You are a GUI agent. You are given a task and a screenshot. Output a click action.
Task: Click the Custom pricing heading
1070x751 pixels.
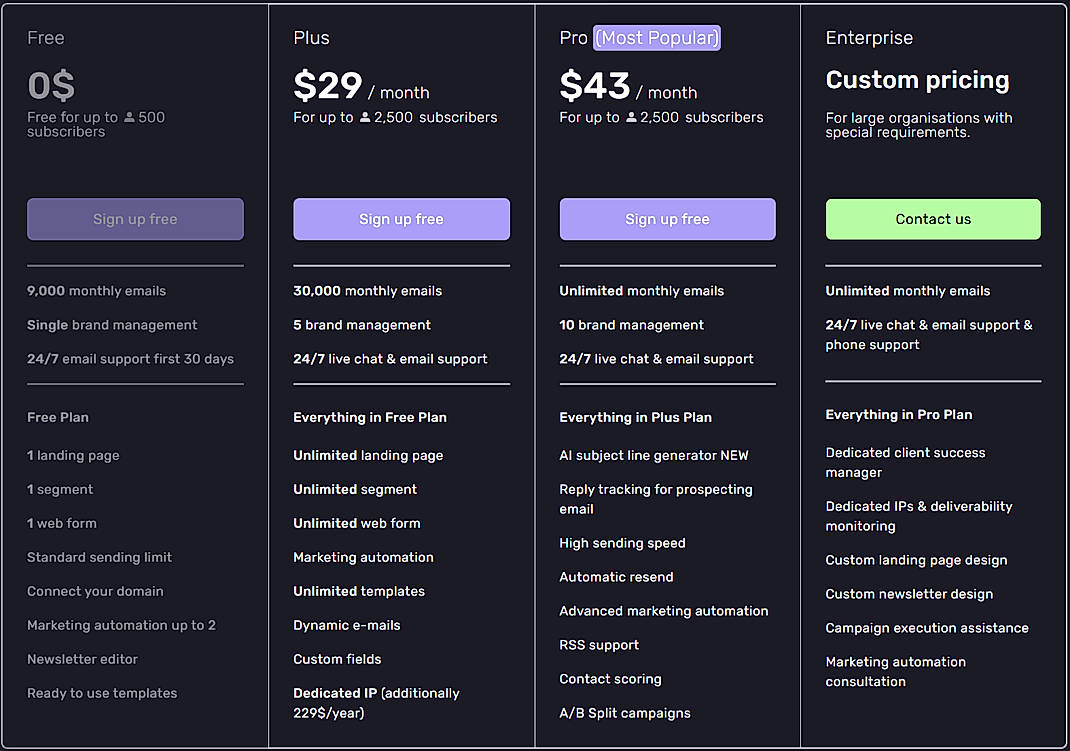[917, 80]
